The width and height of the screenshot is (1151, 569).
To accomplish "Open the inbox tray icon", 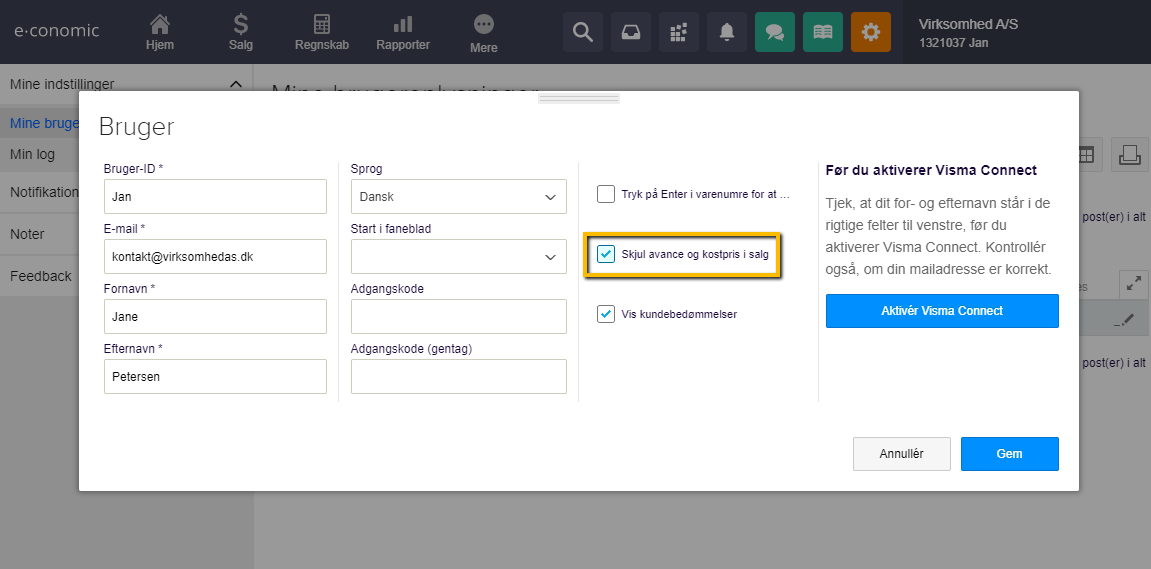I will tap(631, 32).
